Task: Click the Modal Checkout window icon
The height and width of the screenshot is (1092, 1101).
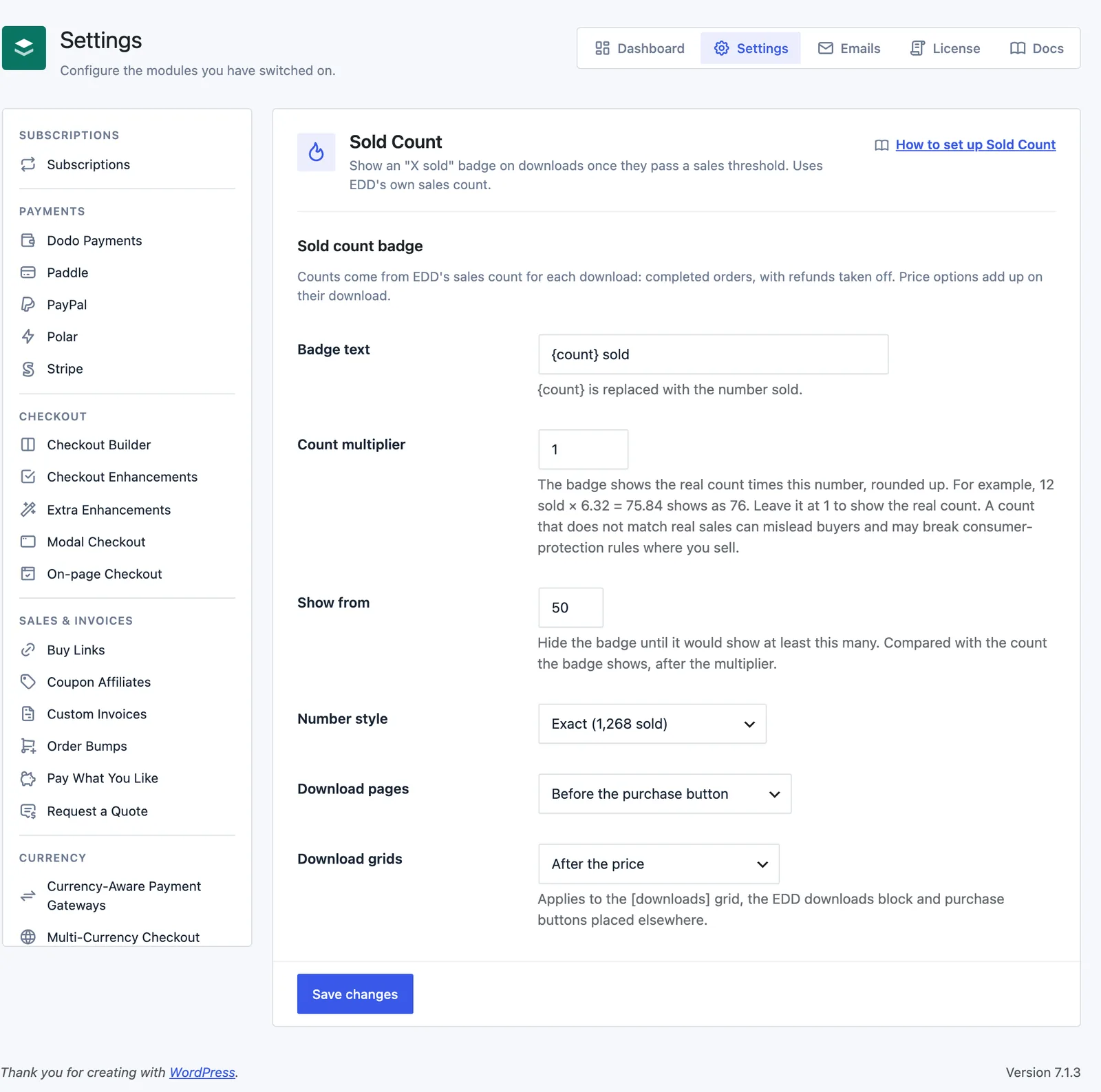Action: tap(28, 542)
